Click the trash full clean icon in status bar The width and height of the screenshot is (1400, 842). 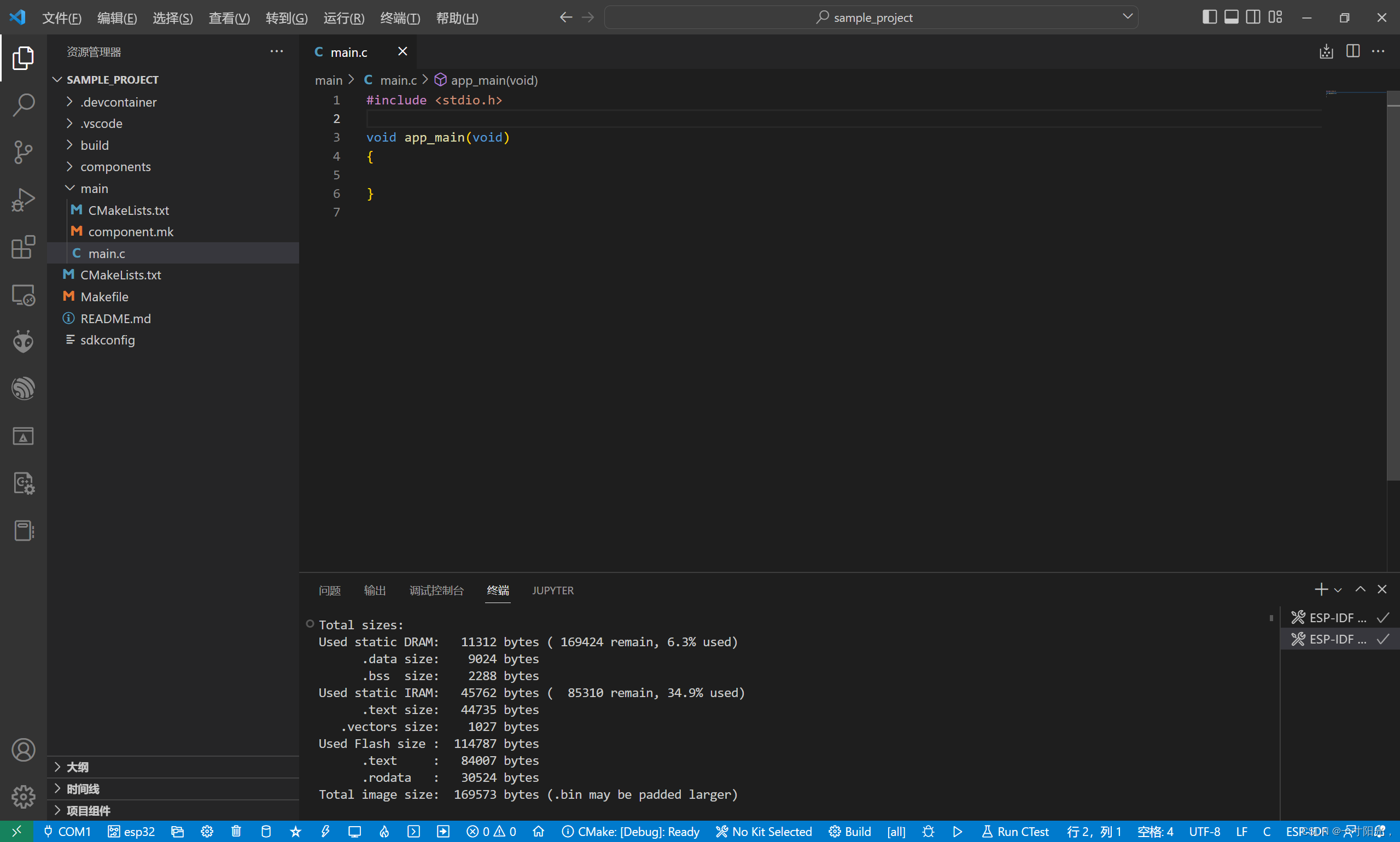[237, 831]
